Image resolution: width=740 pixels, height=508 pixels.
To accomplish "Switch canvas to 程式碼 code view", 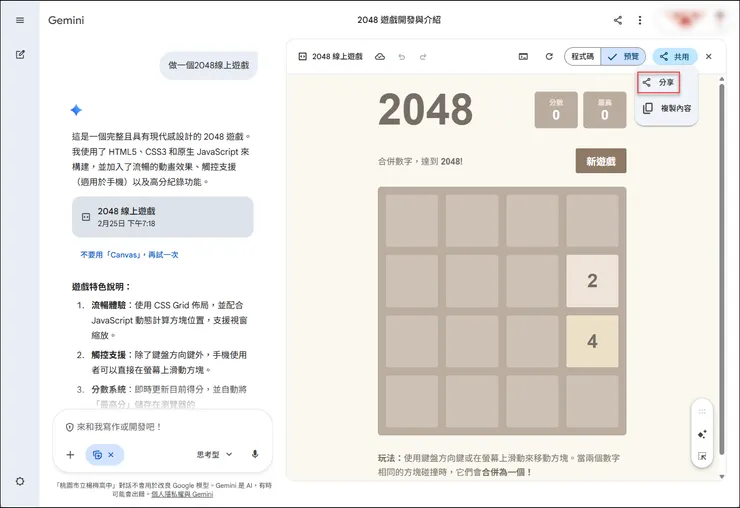I will (x=582, y=57).
